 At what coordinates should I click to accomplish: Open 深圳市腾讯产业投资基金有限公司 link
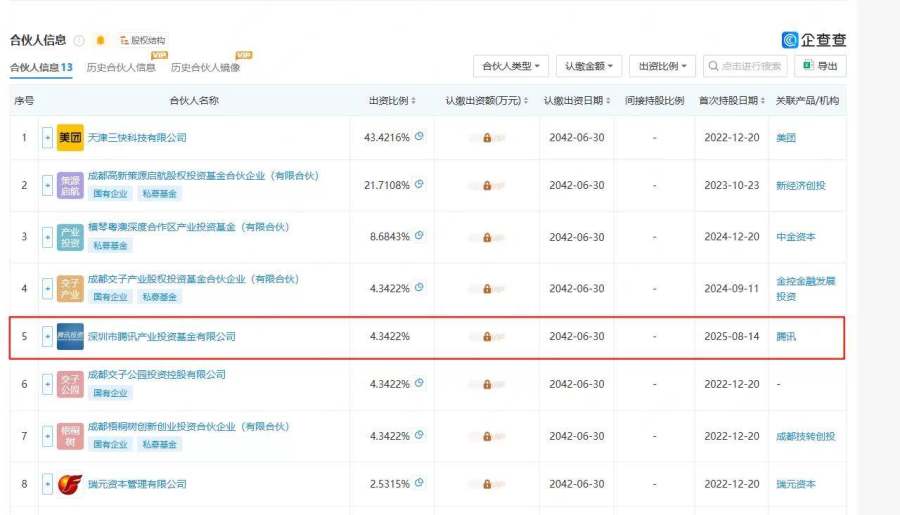pos(162,336)
